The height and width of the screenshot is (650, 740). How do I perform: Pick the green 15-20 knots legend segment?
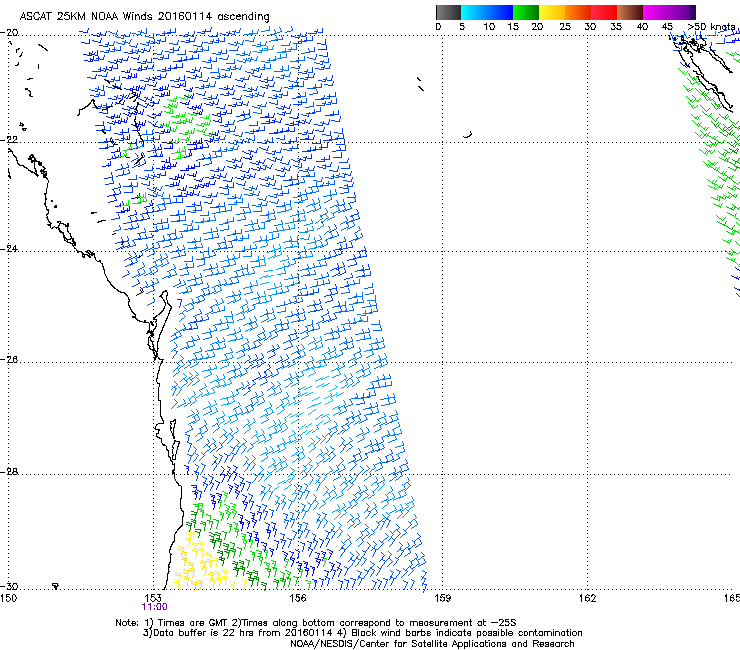526,12
